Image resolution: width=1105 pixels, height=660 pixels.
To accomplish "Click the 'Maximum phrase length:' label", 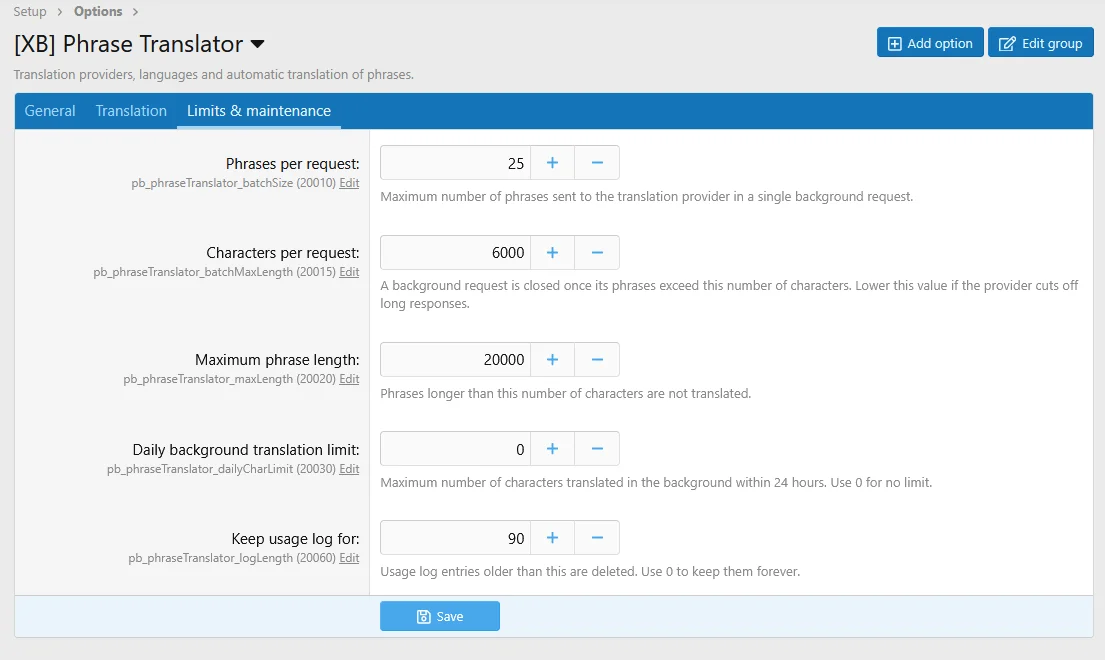I will tap(277, 360).
